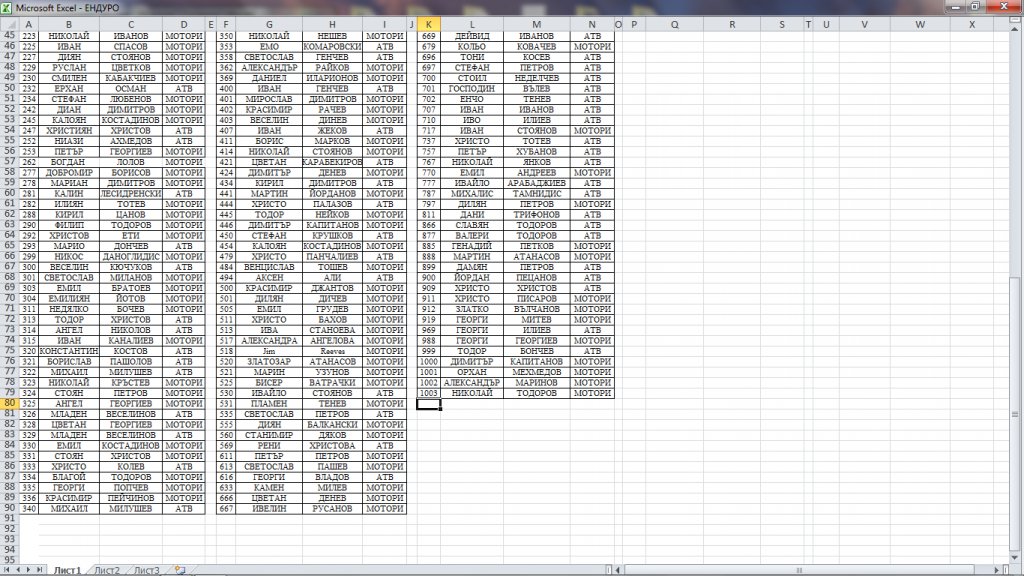Click the active cell K80
Viewport: 1024px width, 576px height.
[x=428, y=404]
